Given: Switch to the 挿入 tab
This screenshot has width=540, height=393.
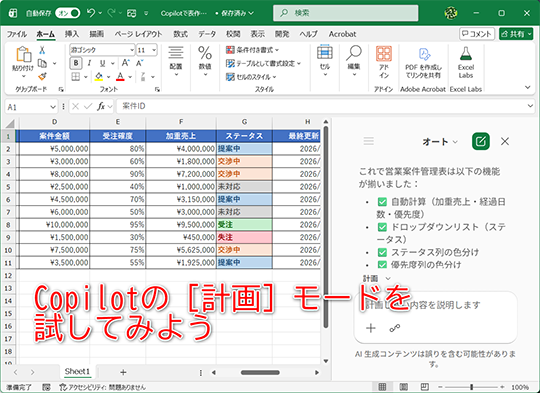Looking at the screenshot, I should point(72,34).
